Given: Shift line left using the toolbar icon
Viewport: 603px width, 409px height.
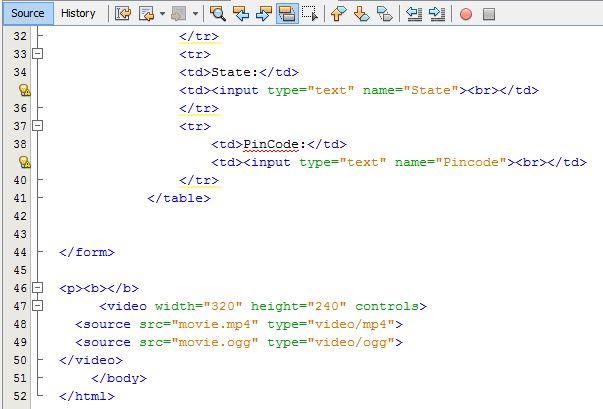Looking at the screenshot, I should [x=414, y=14].
